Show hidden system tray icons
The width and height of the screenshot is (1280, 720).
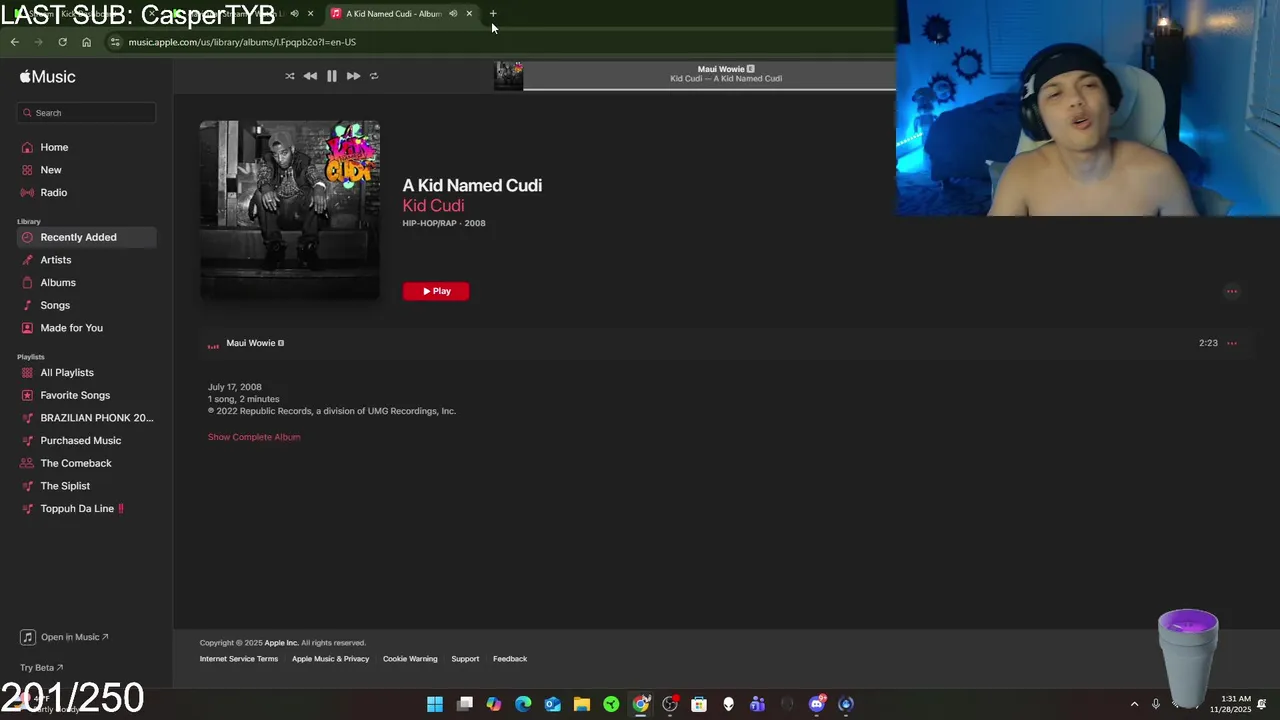pyautogui.click(x=1134, y=704)
